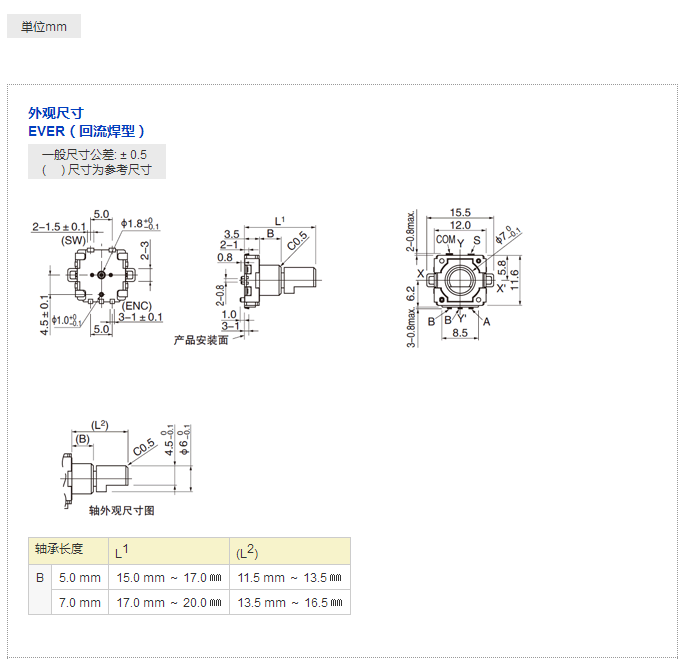Select the 外观尺寸 heading

(55, 113)
